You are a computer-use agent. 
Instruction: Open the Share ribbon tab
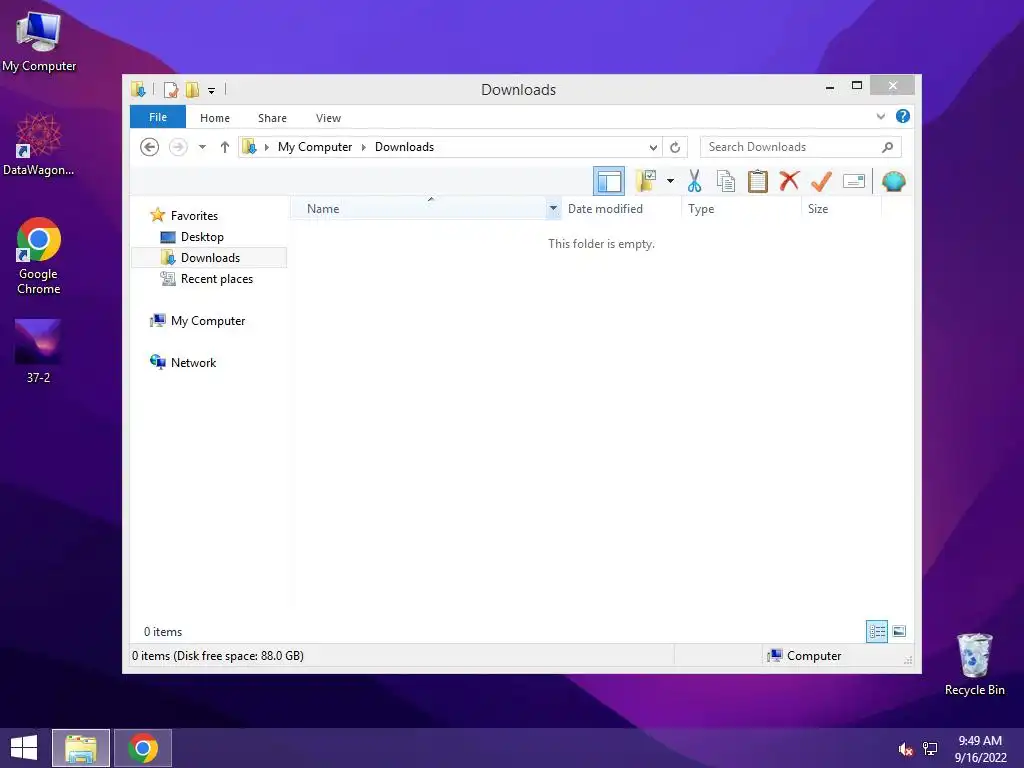[x=272, y=118]
